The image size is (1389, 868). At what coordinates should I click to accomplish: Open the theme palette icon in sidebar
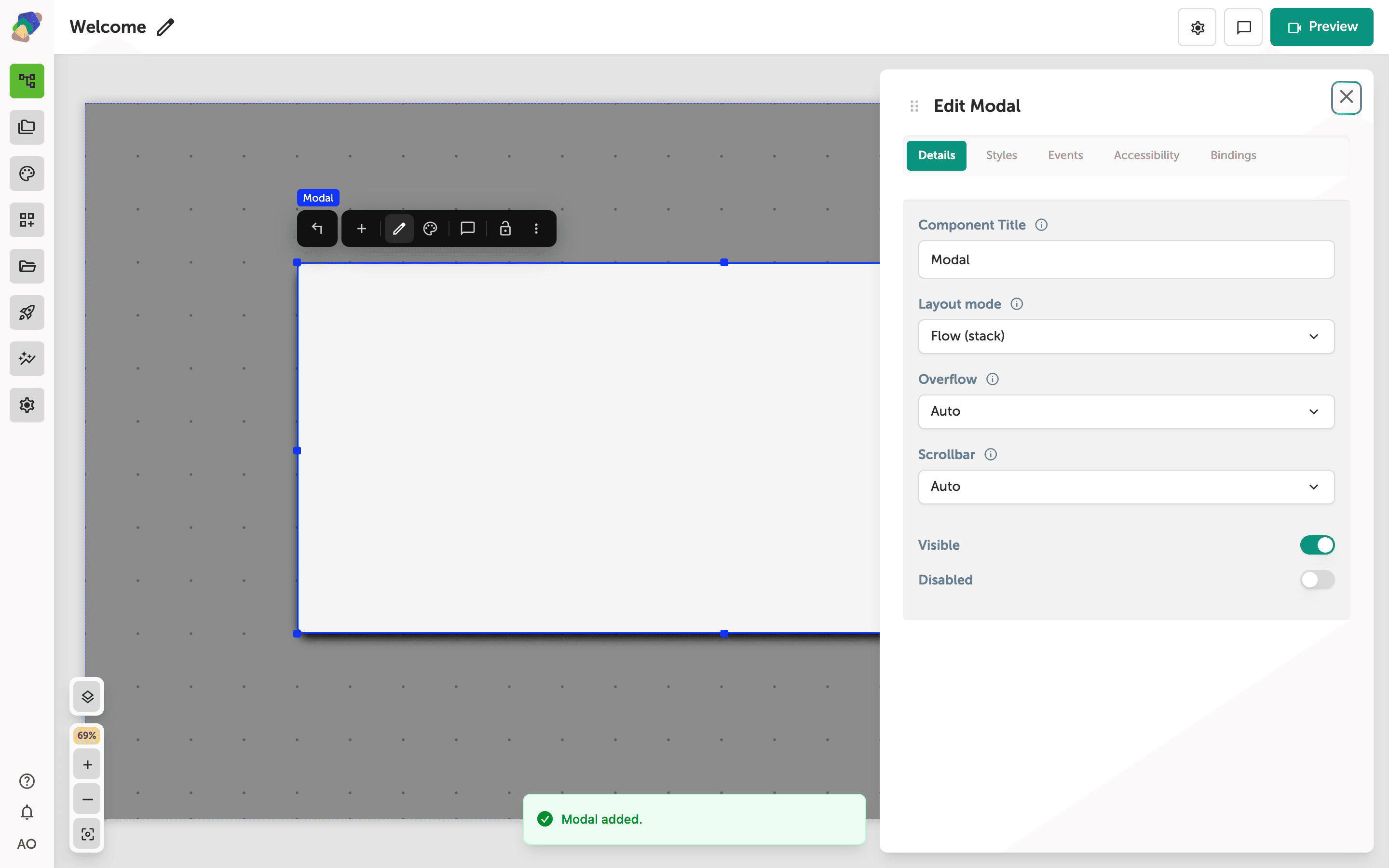(27, 174)
